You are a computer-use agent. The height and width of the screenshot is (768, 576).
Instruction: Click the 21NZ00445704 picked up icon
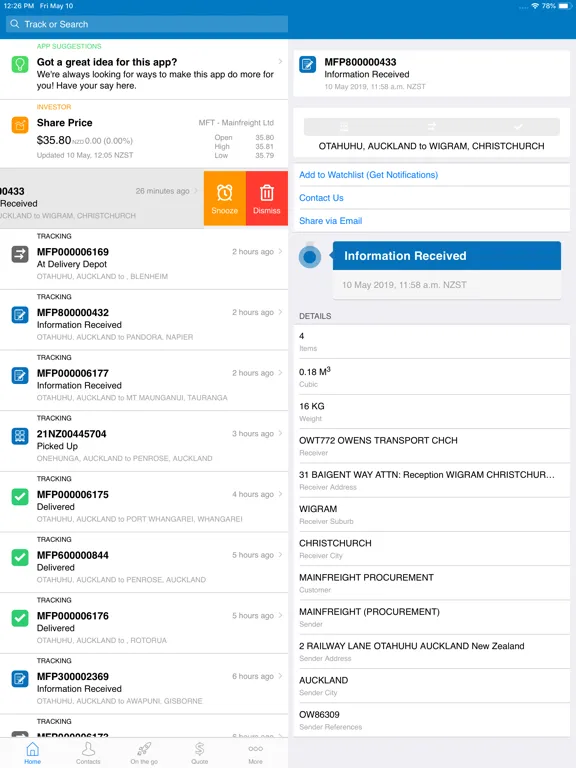tap(20, 436)
